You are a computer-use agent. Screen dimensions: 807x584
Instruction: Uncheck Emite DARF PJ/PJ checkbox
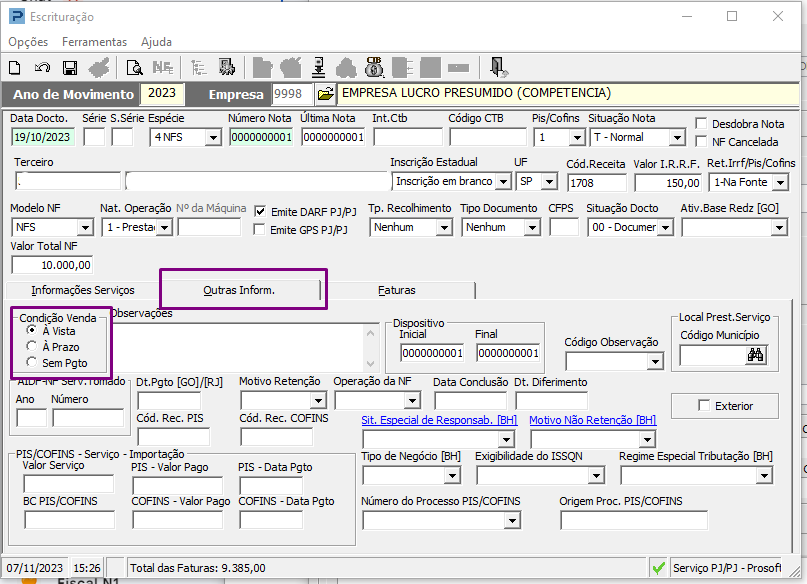pyautogui.click(x=262, y=211)
